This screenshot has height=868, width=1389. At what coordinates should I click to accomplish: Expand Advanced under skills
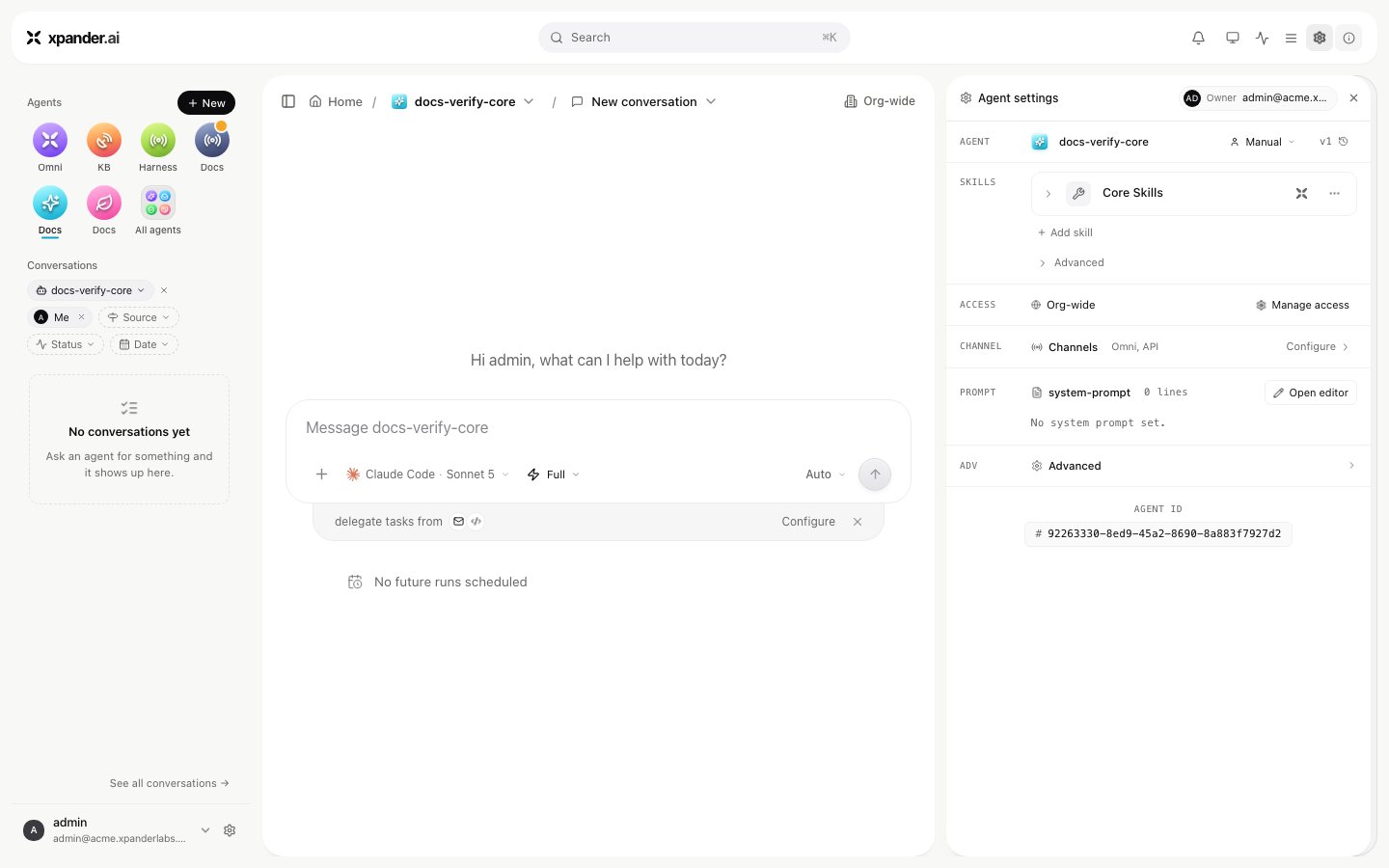1071,263
